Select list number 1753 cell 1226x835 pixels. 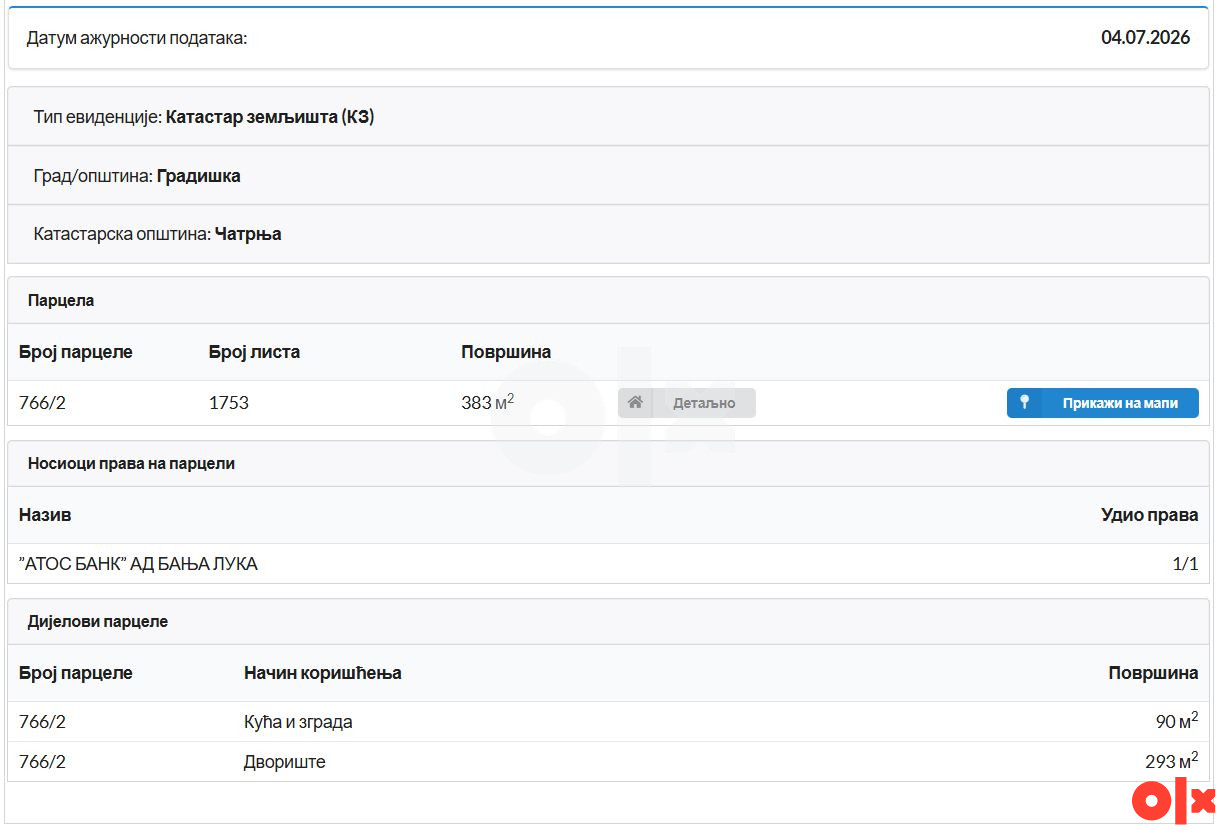[228, 403]
